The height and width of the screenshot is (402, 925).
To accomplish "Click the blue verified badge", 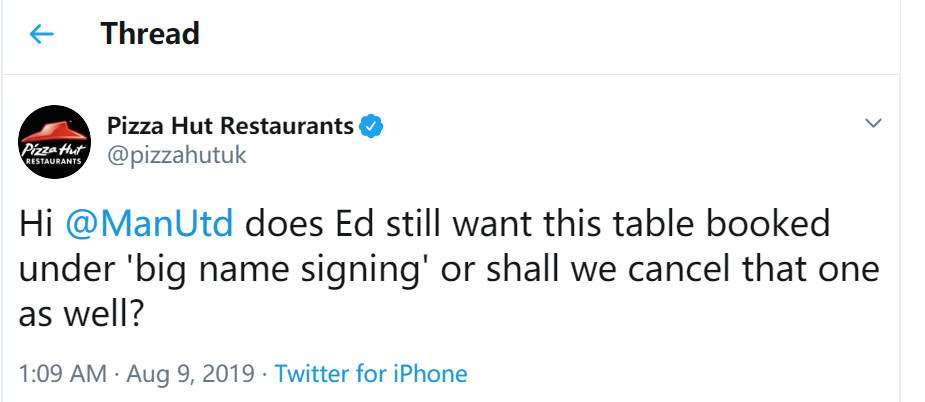I will 372,126.
